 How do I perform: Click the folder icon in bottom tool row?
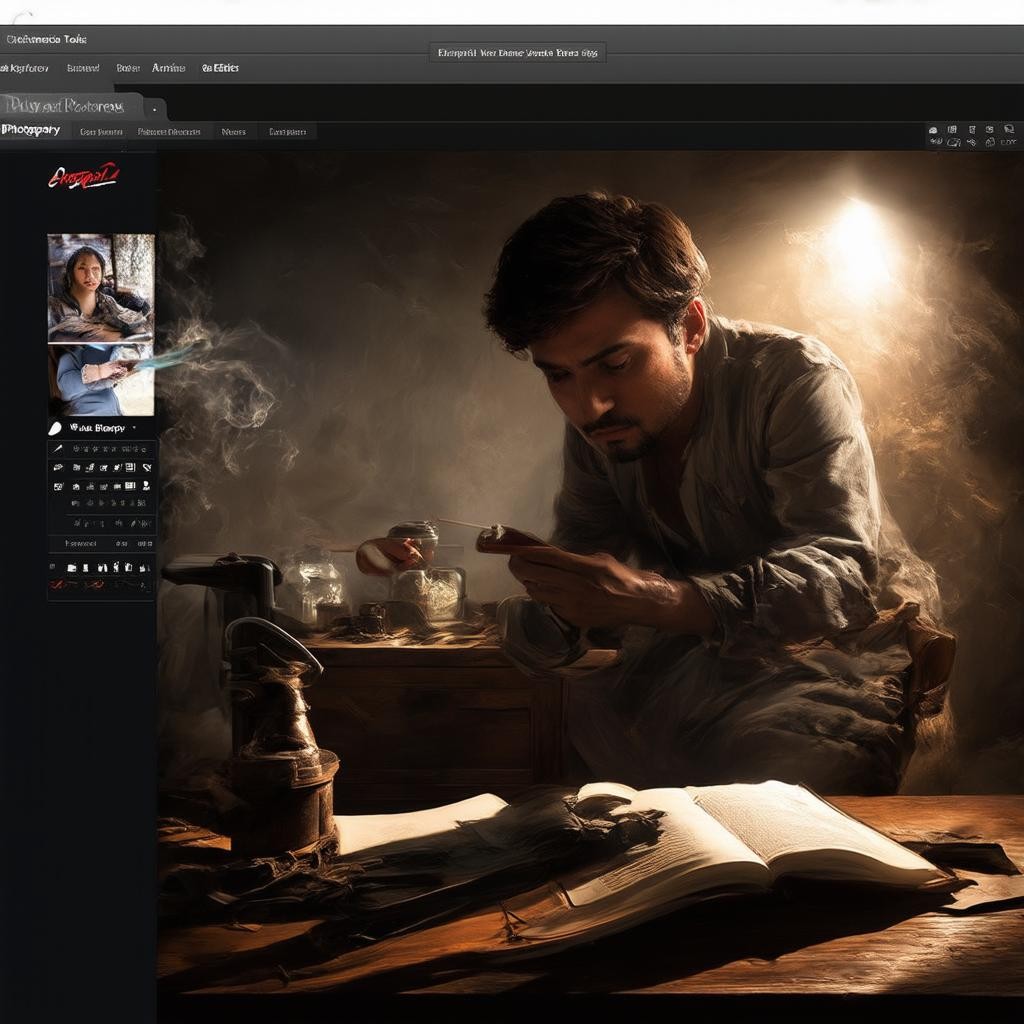[x=72, y=567]
